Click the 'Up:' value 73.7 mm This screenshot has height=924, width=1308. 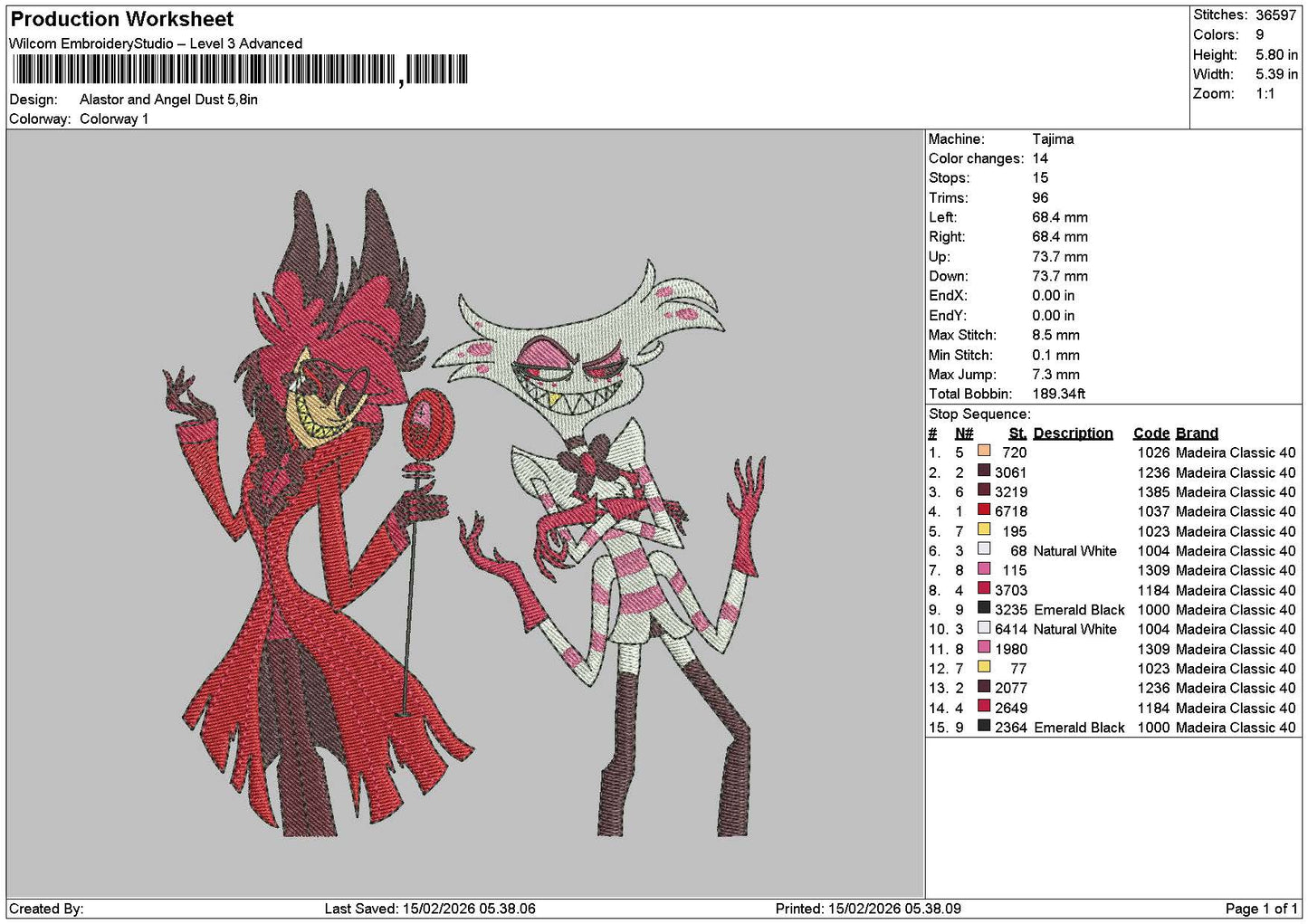coord(1060,257)
